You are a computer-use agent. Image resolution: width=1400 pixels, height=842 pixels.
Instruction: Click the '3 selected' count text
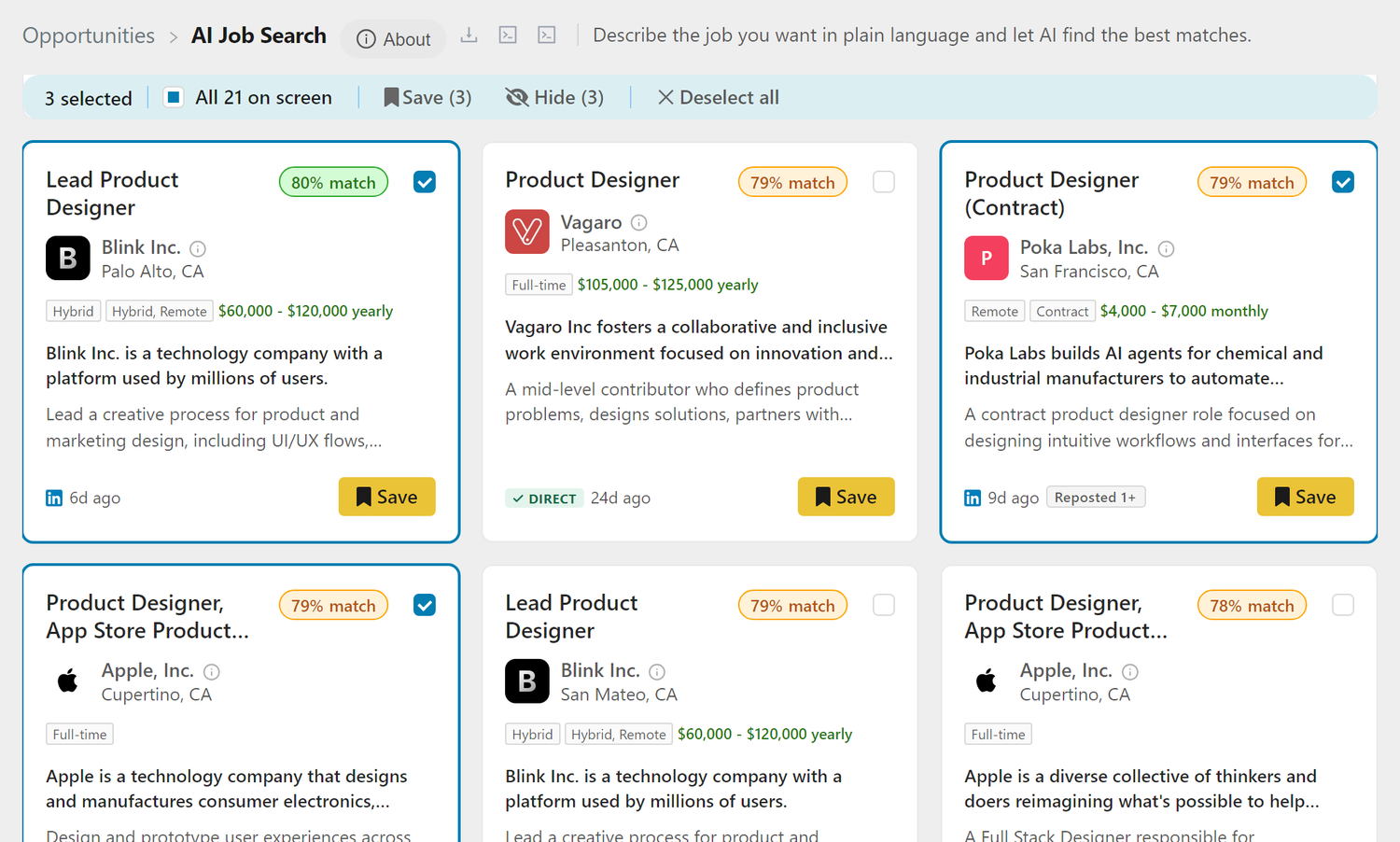pos(89,98)
